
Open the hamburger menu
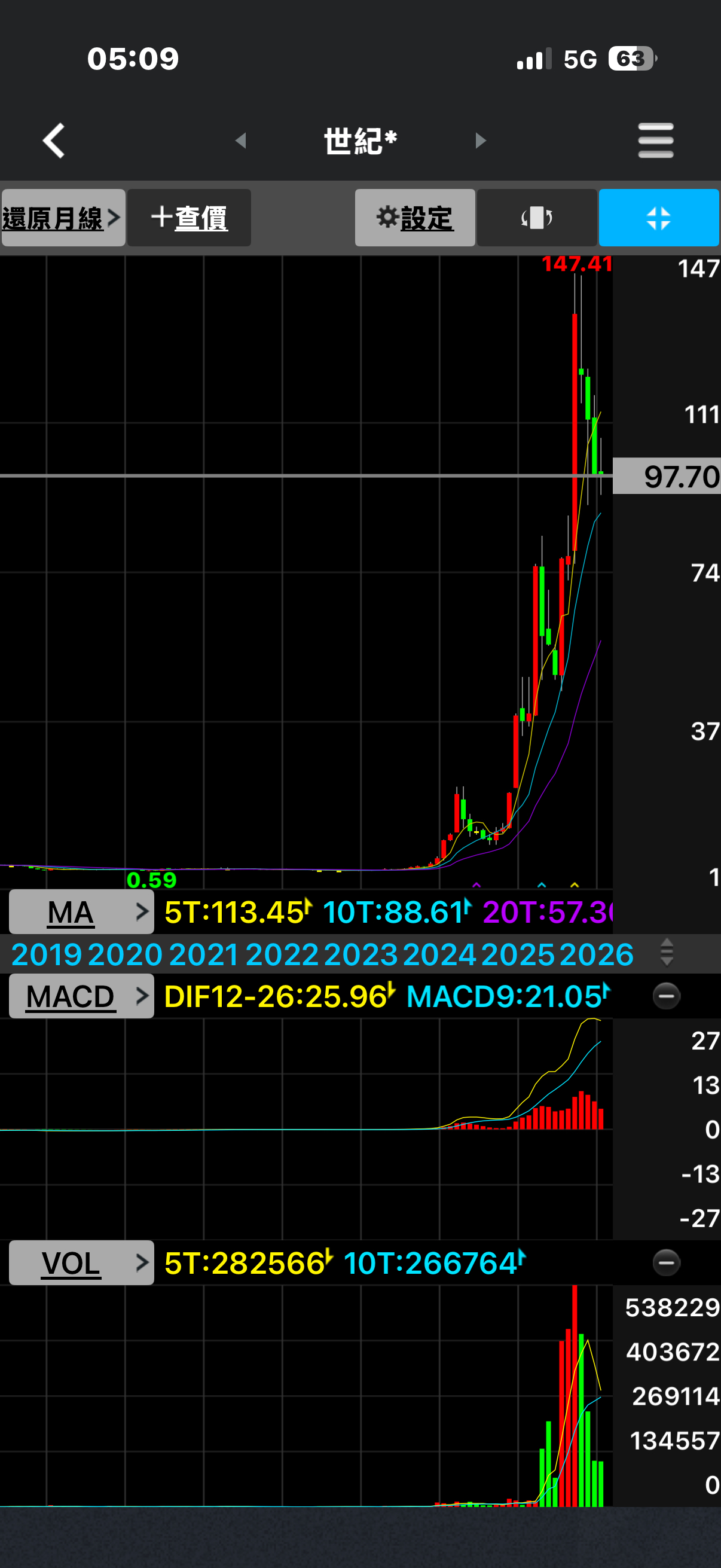click(x=655, y=141)
